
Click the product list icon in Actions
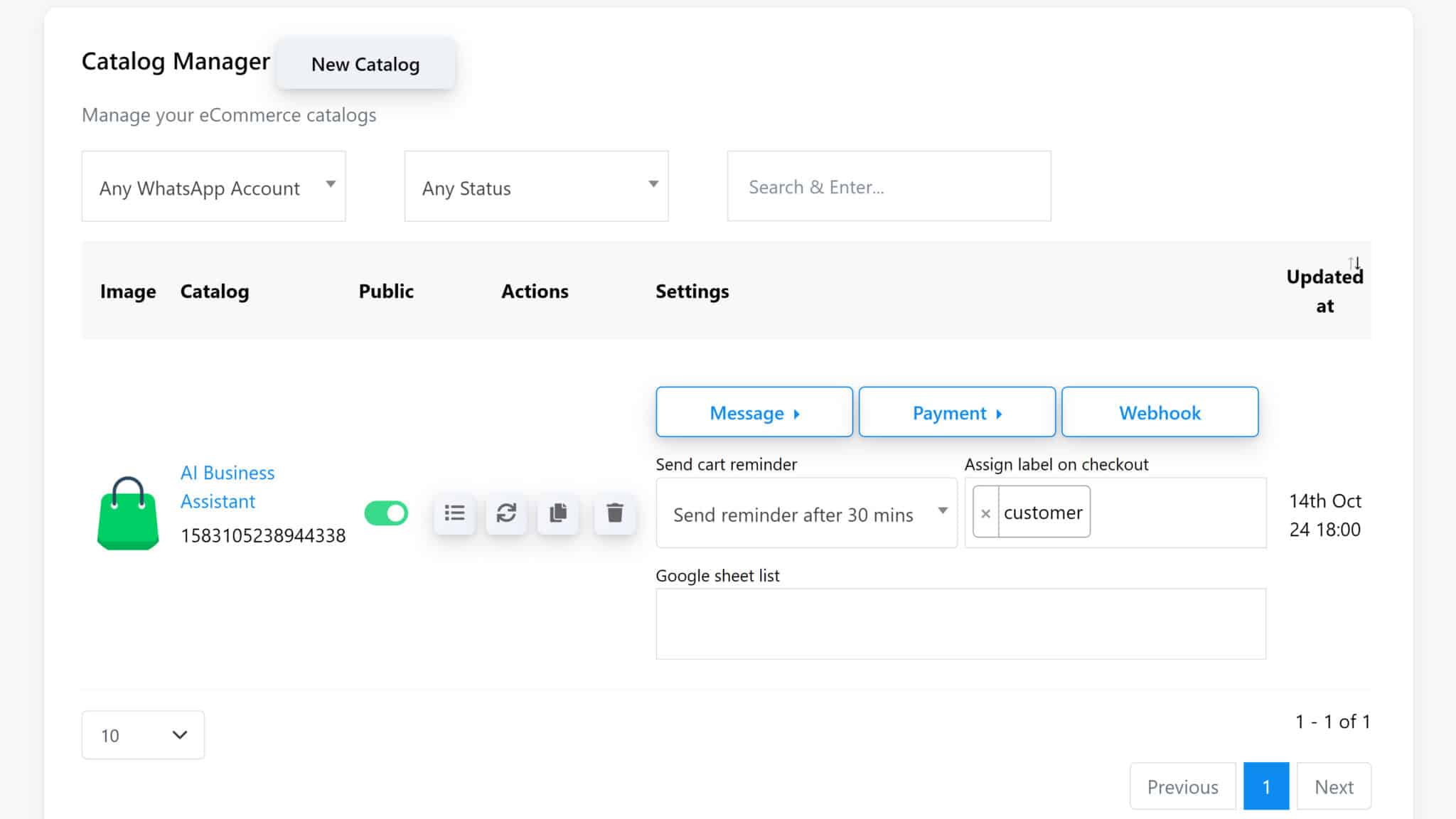[454, 513]
